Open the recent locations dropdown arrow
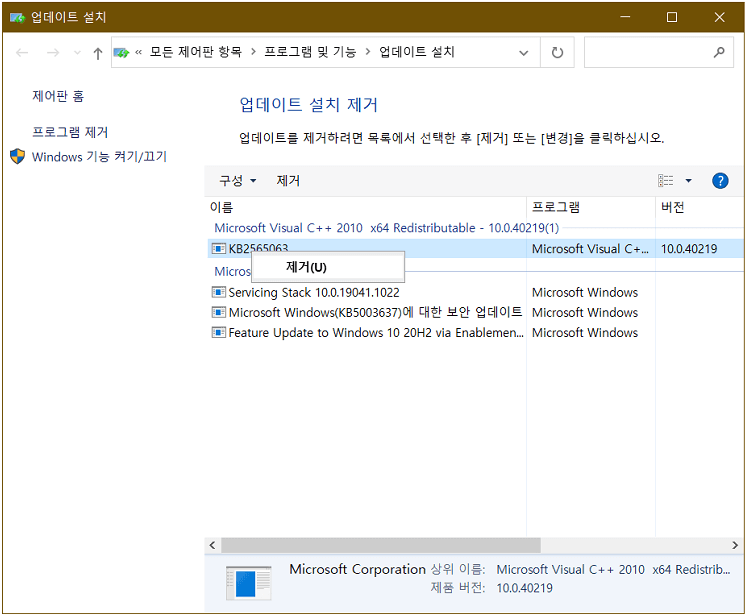 (77, 53)
